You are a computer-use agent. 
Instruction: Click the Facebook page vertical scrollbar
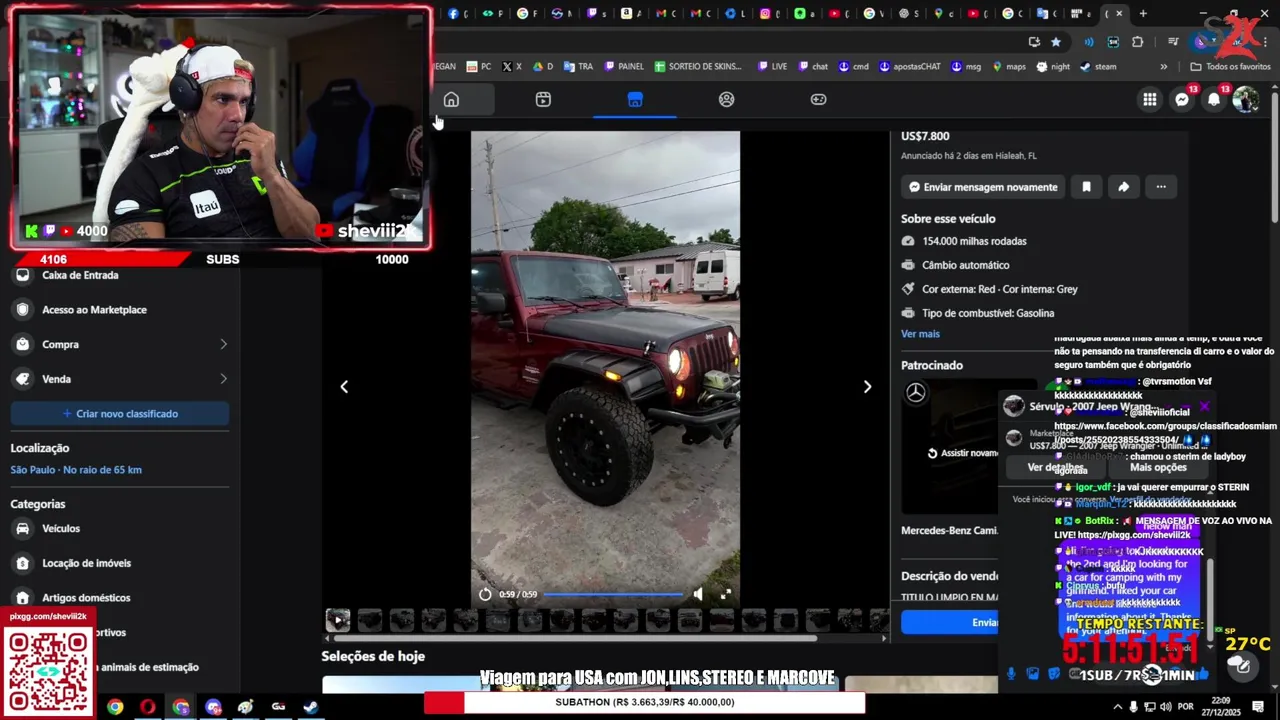click(x=1275, y=160)
